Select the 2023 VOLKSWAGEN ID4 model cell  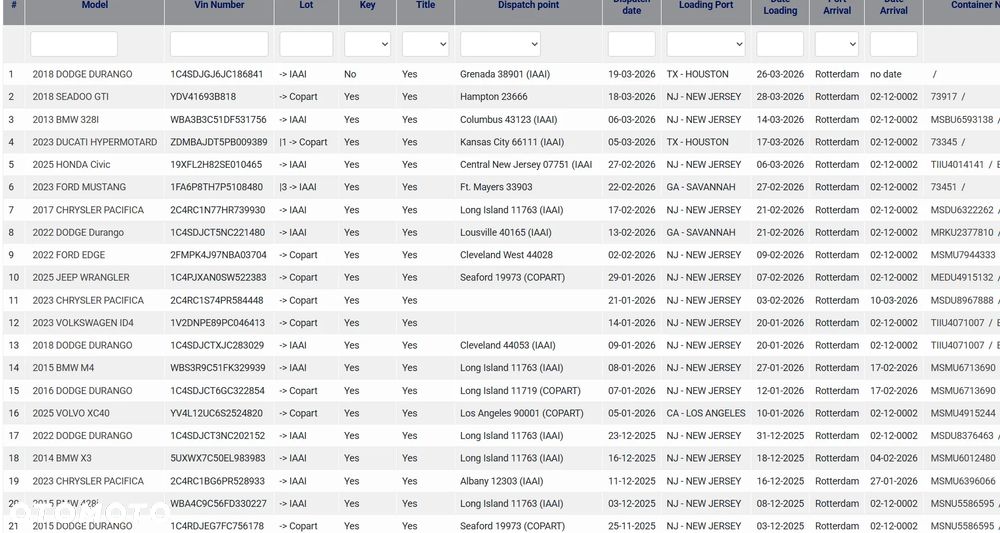(x=83, y=323)
